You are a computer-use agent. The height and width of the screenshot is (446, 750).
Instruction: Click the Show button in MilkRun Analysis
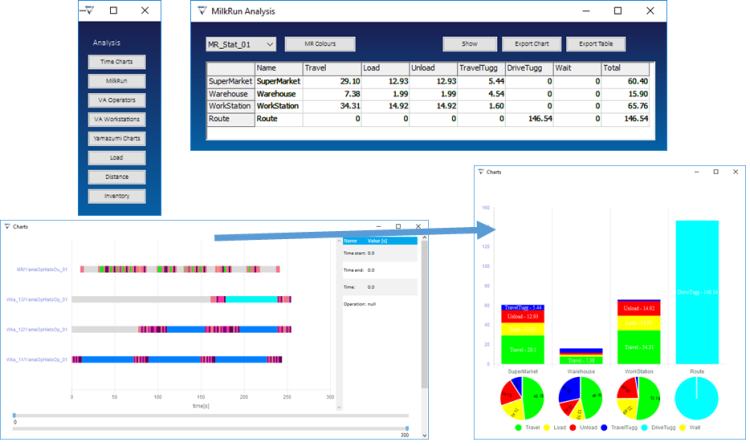click(x=470, y=44)
